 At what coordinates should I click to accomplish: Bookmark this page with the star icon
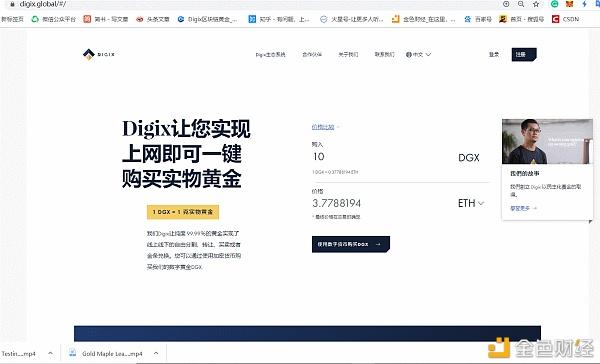point(536,4)
